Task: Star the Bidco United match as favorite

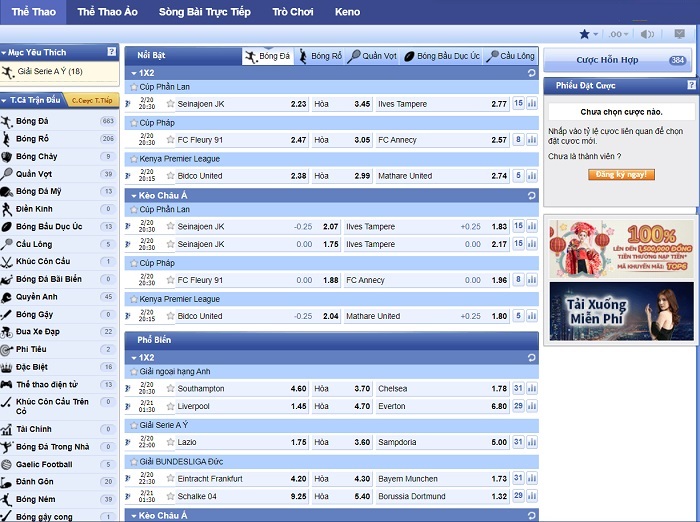Action: (170, 176)
